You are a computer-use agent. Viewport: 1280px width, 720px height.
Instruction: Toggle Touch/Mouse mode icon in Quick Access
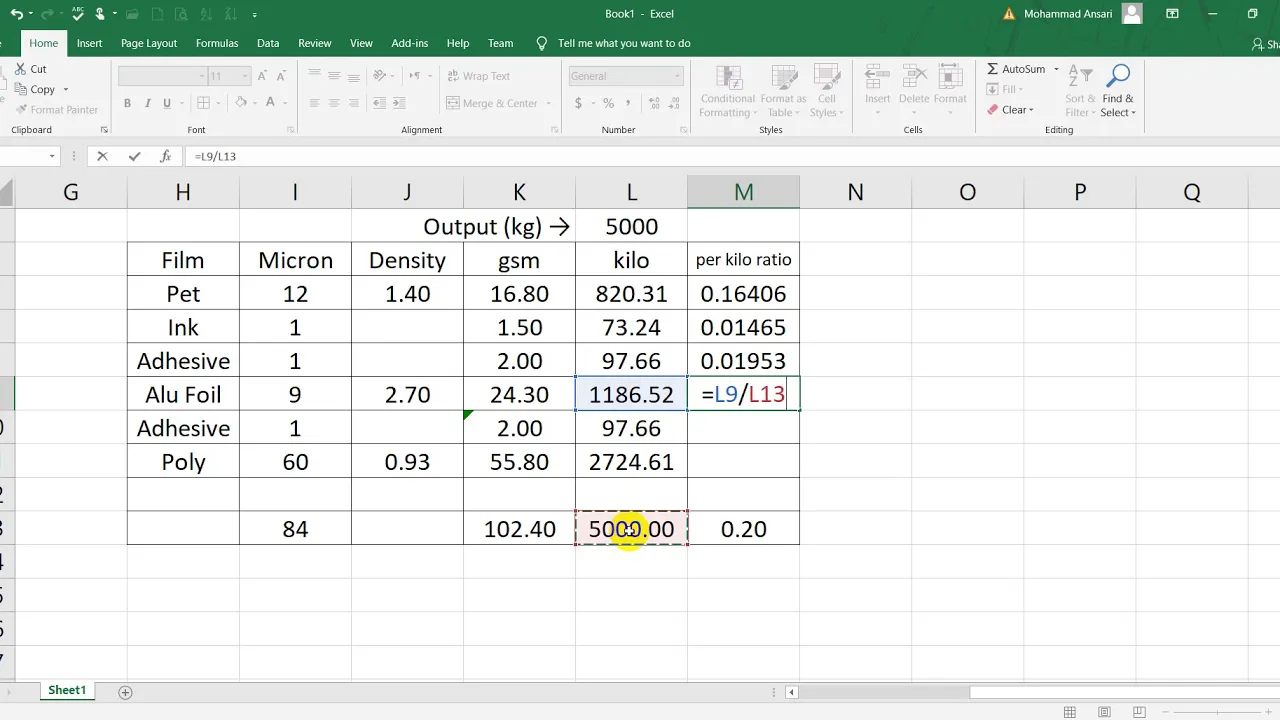[x=101, y=14]
